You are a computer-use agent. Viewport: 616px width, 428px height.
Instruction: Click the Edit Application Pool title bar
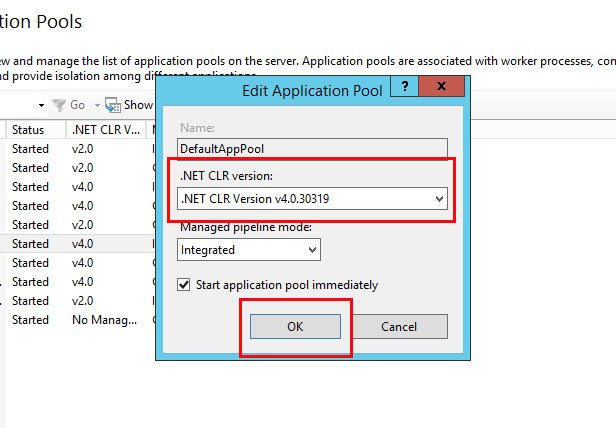[312, 91]
